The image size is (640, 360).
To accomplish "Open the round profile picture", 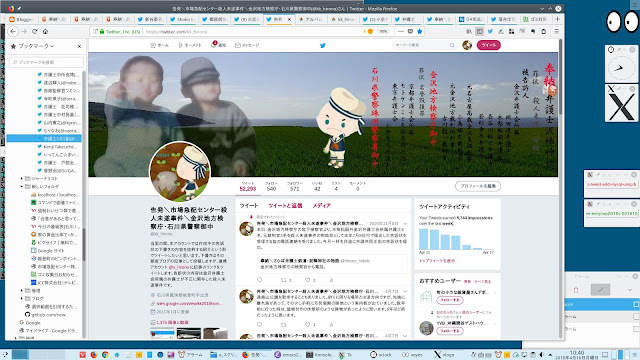I will (180, 172).
